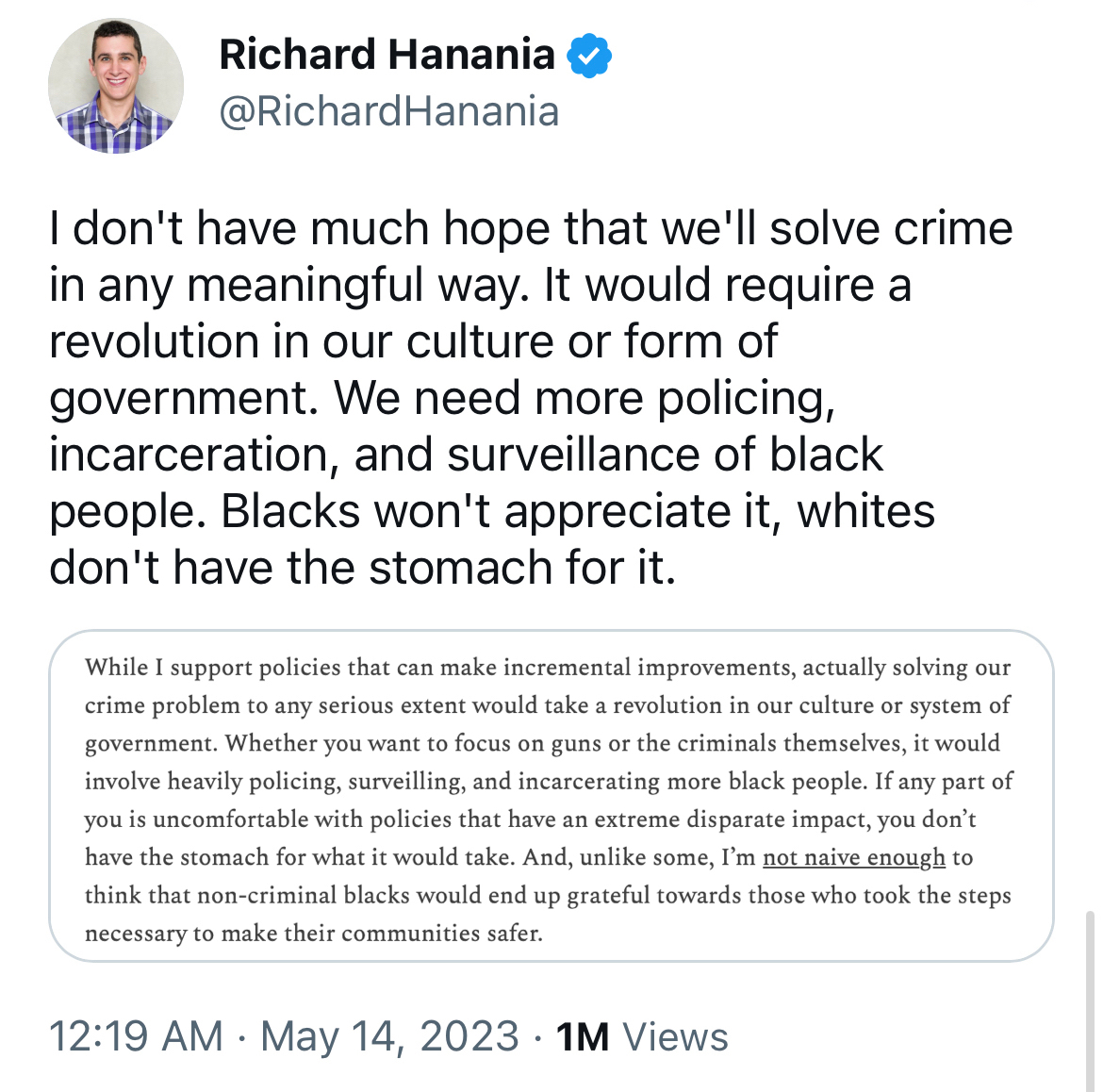Open the @RichardHanania handle link
Screen dimensions: 1103x1092
pos(388,111)
